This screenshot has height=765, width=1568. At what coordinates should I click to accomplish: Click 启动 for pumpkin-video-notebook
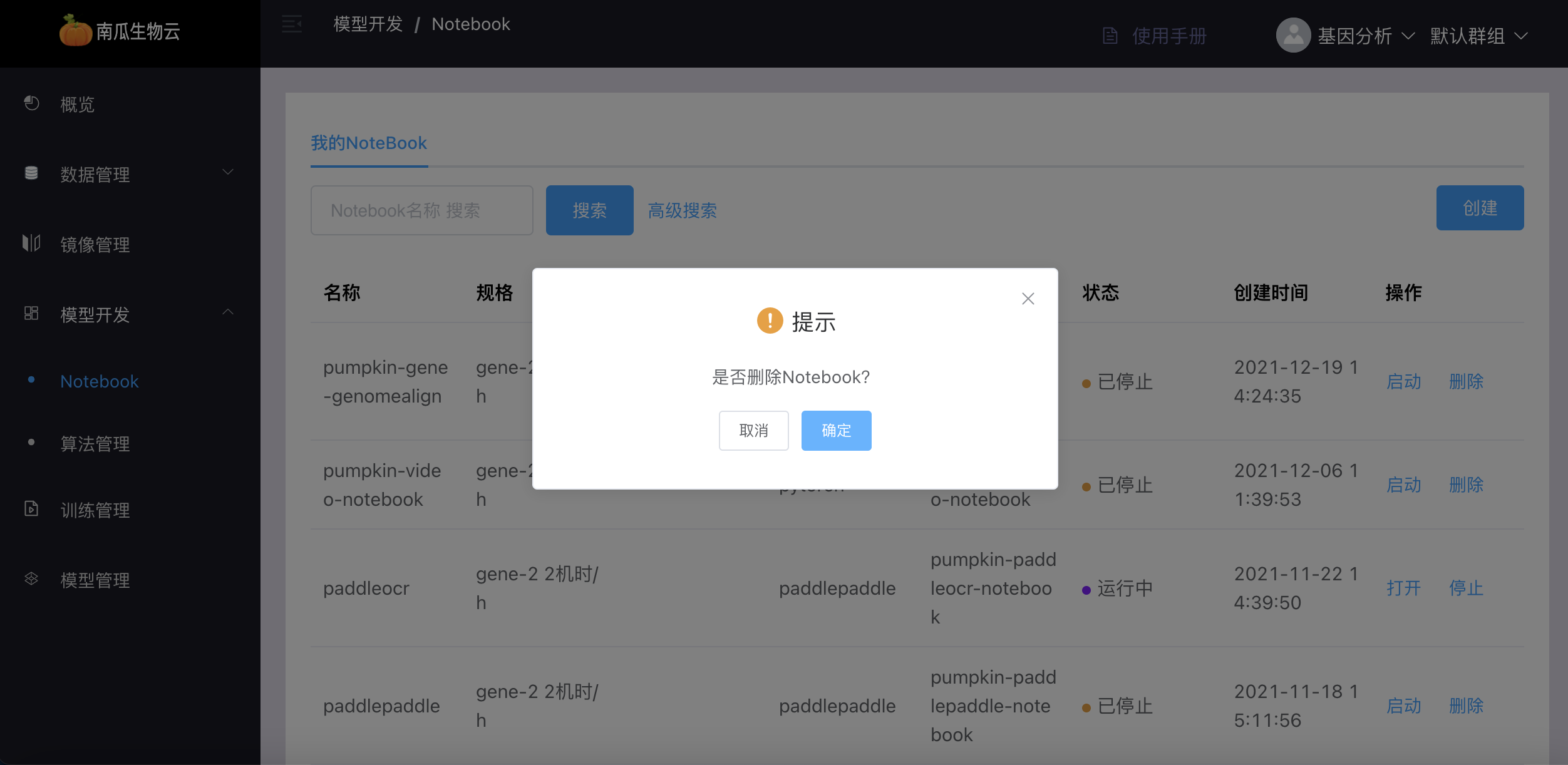(1403, 485)
